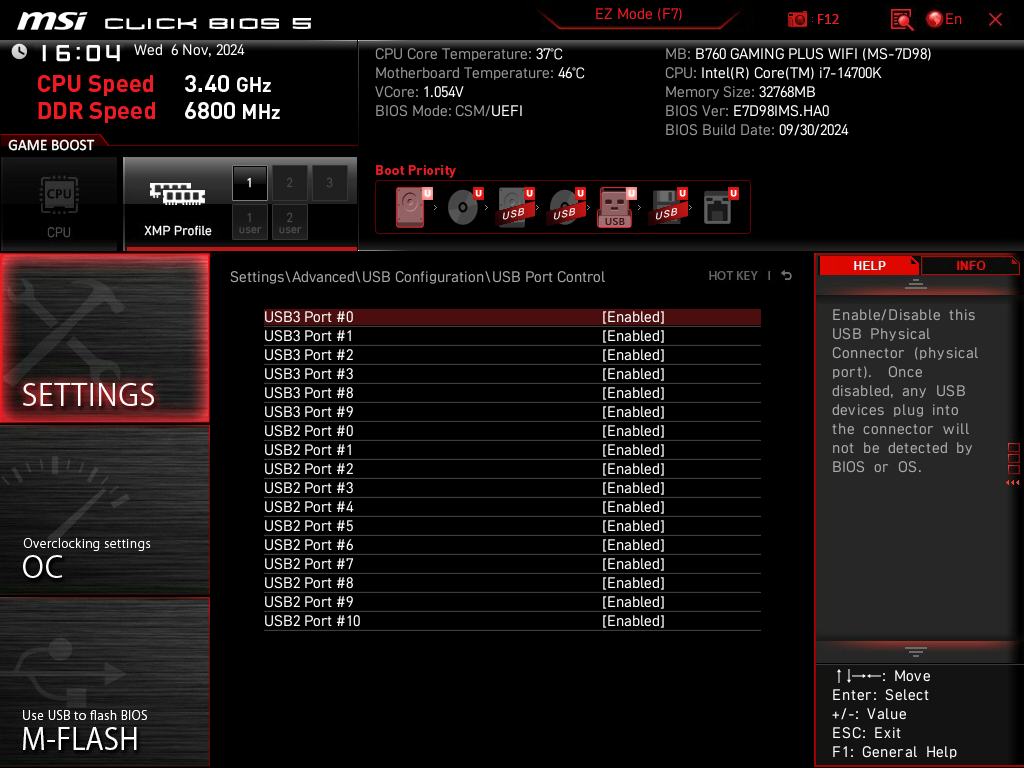The height and width of the screenshot is (768, 1024).
Task: Select the USB floppy boot device icon
Action: point(668,207)
